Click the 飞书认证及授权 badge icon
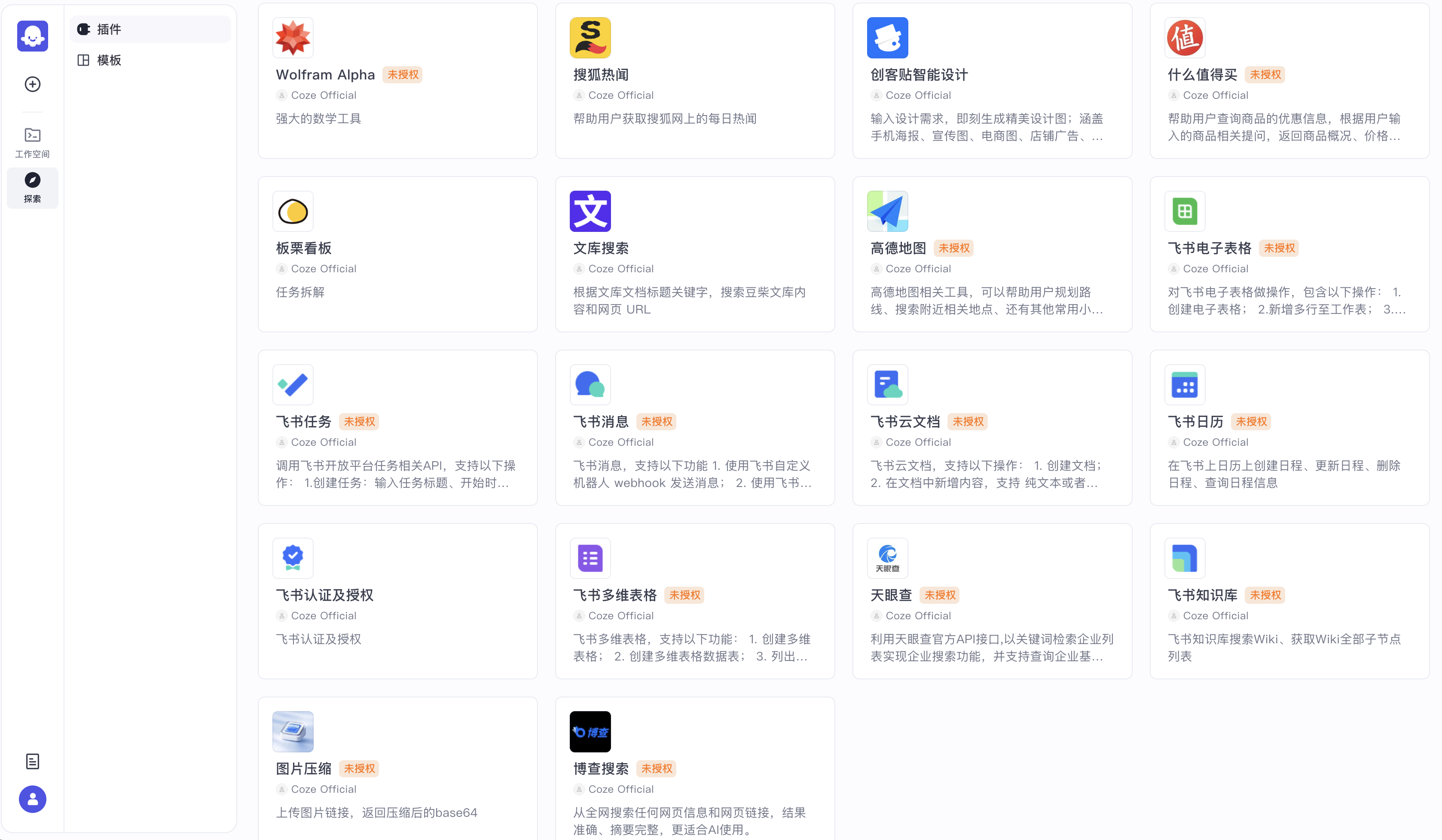Image resolution: width=1442 pixels, height=840 pixels. (293, 558)
